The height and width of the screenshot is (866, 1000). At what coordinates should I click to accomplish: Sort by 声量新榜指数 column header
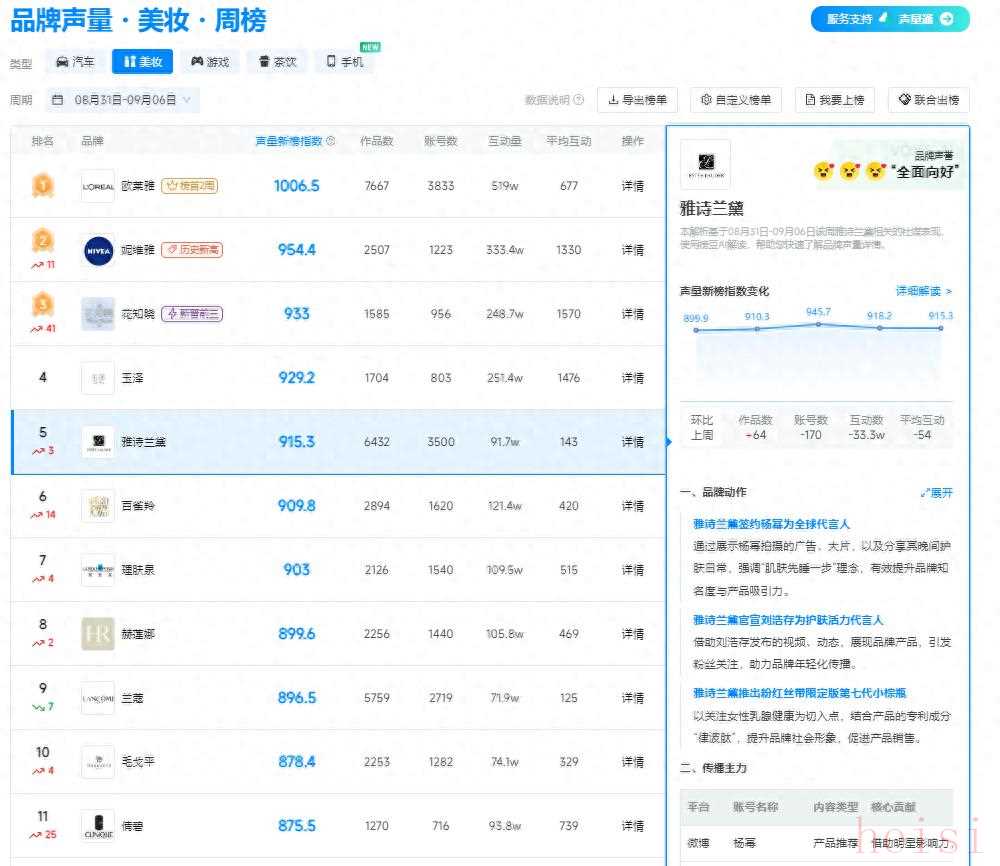click(289, 141)
